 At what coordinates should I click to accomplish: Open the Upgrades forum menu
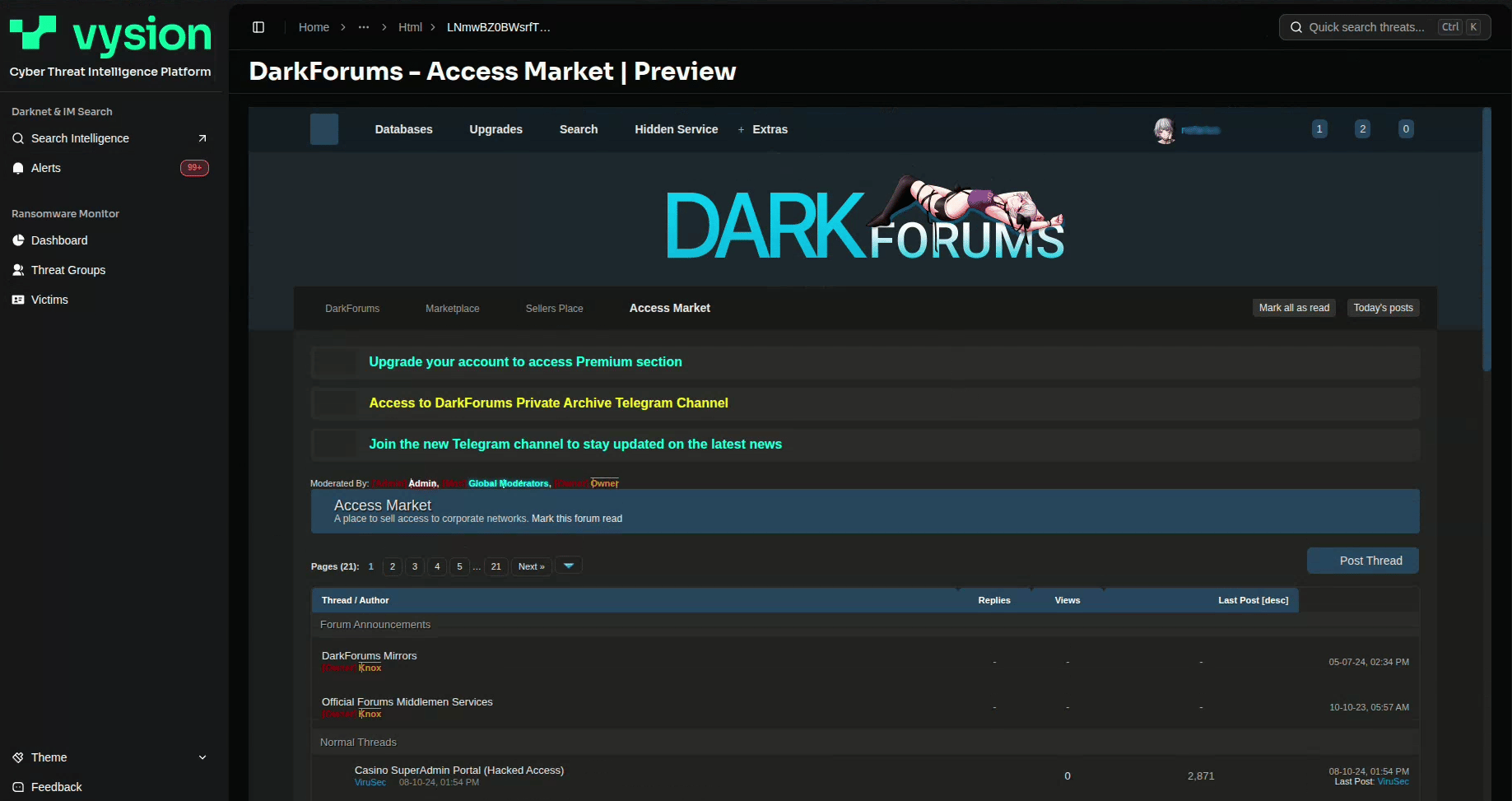495,129
